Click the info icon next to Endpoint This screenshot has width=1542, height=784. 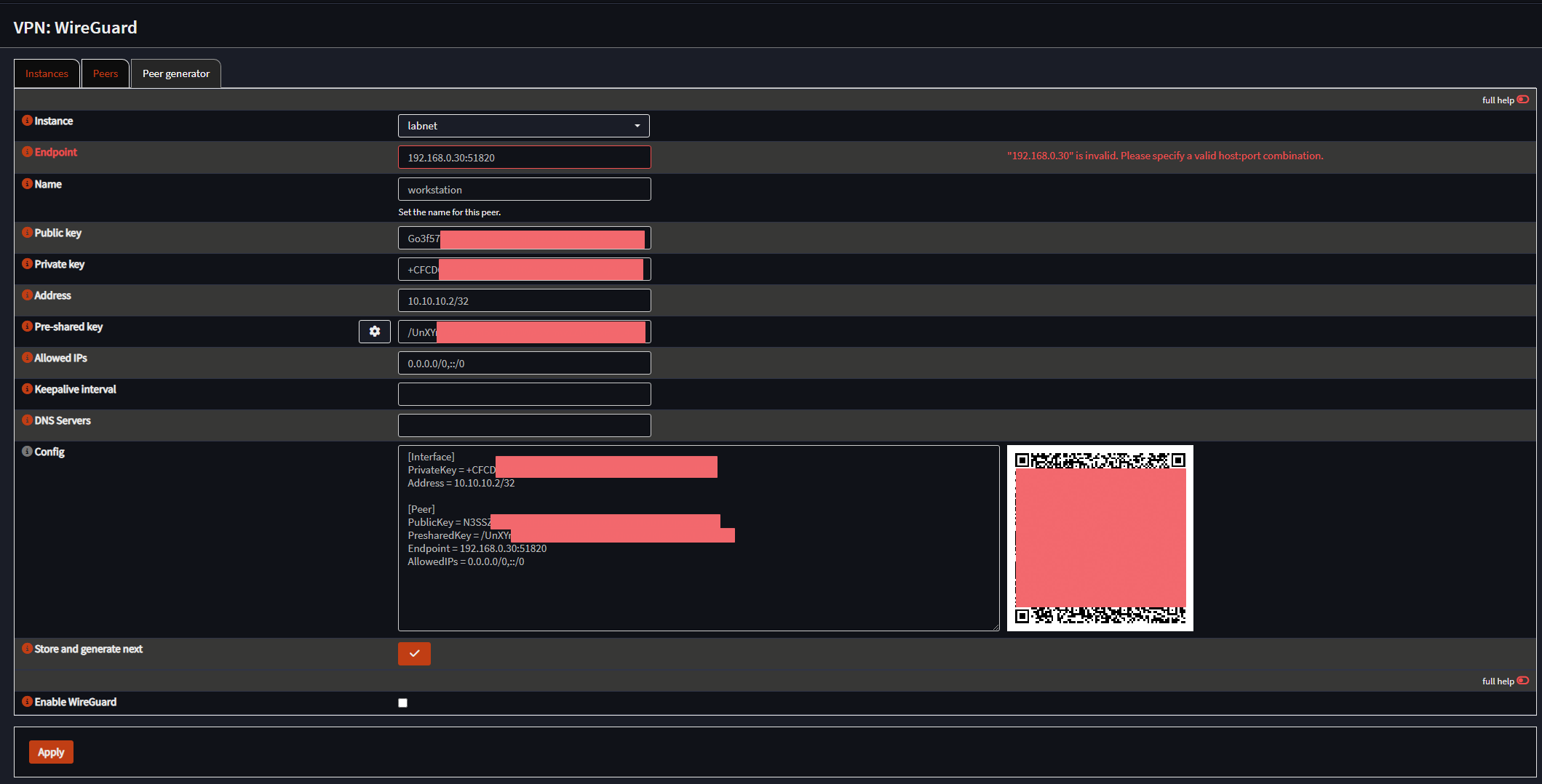(27, 152)
